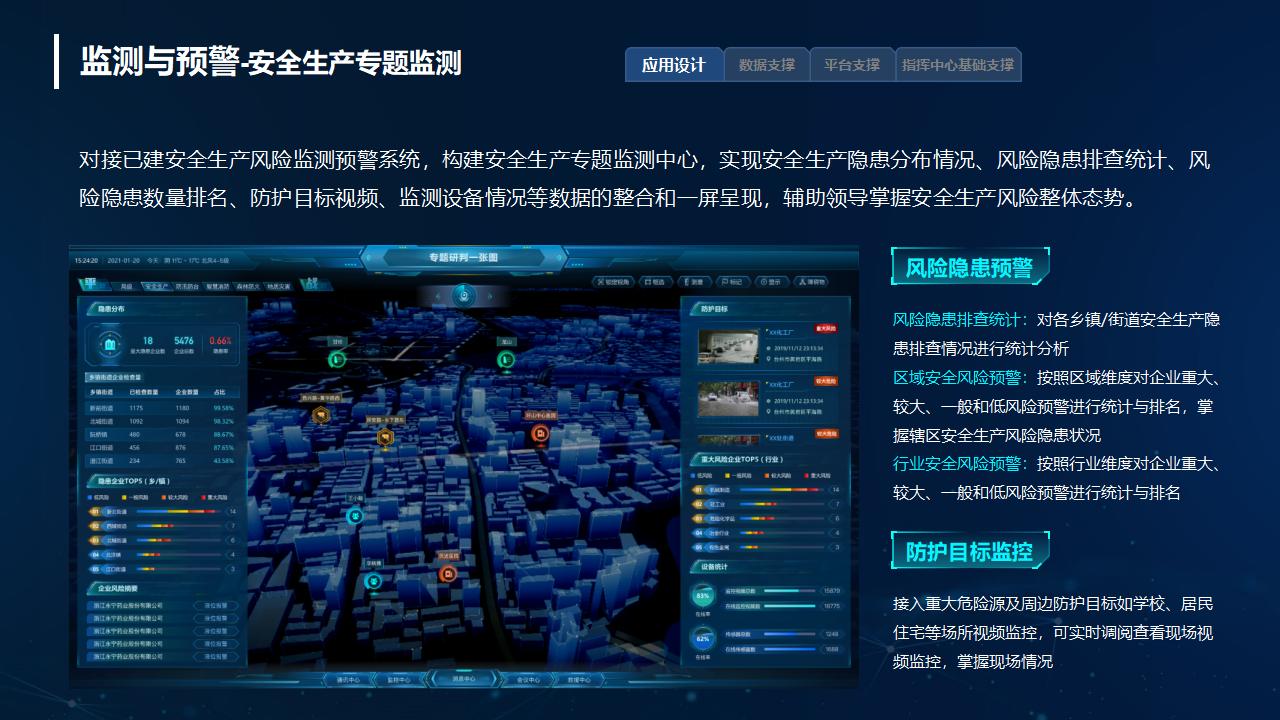
Task: Click rank 04 badge in 重大风险企业TOP5
Action: (697, 533)
